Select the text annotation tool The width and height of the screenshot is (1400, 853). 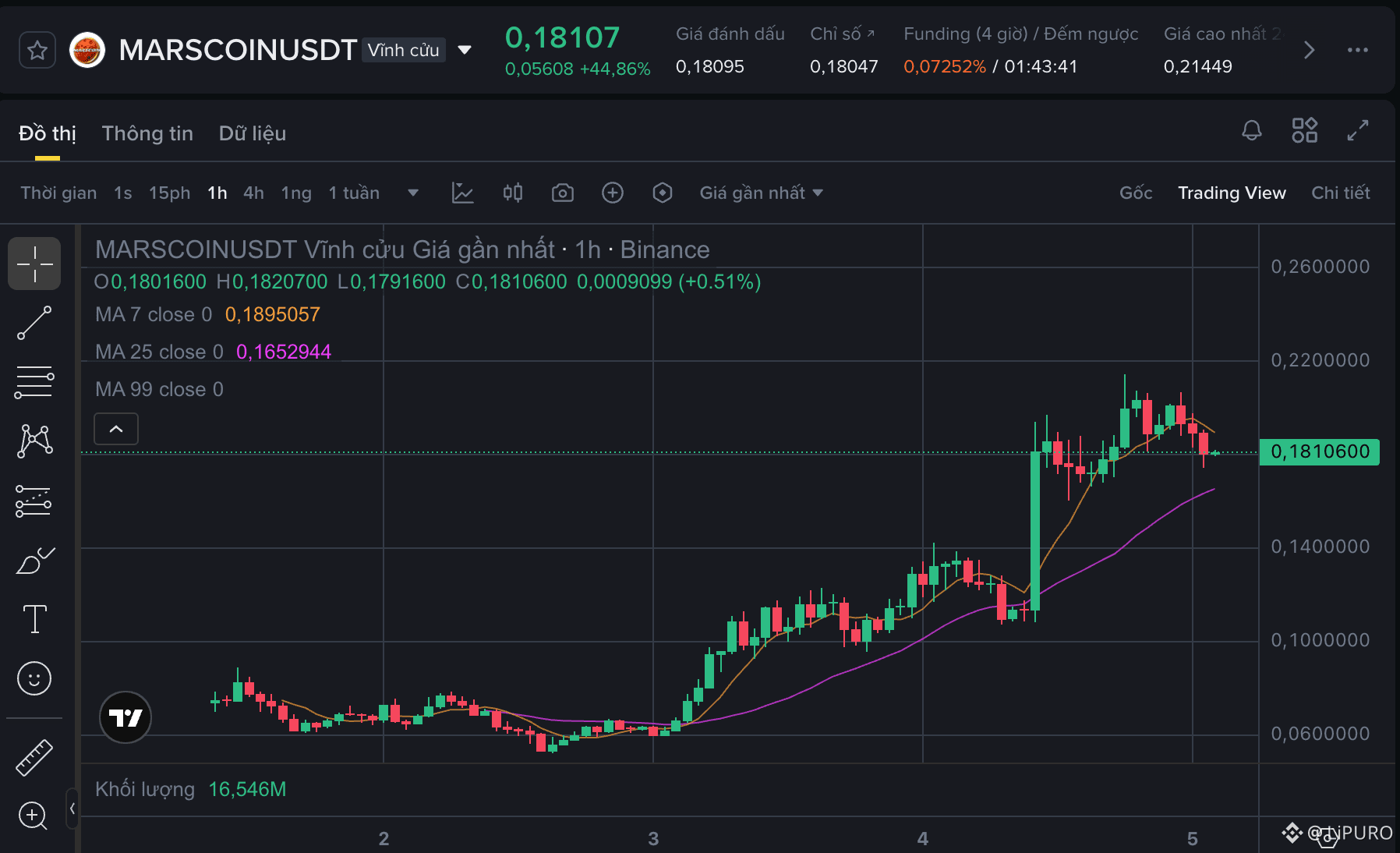tap(34, 619)
